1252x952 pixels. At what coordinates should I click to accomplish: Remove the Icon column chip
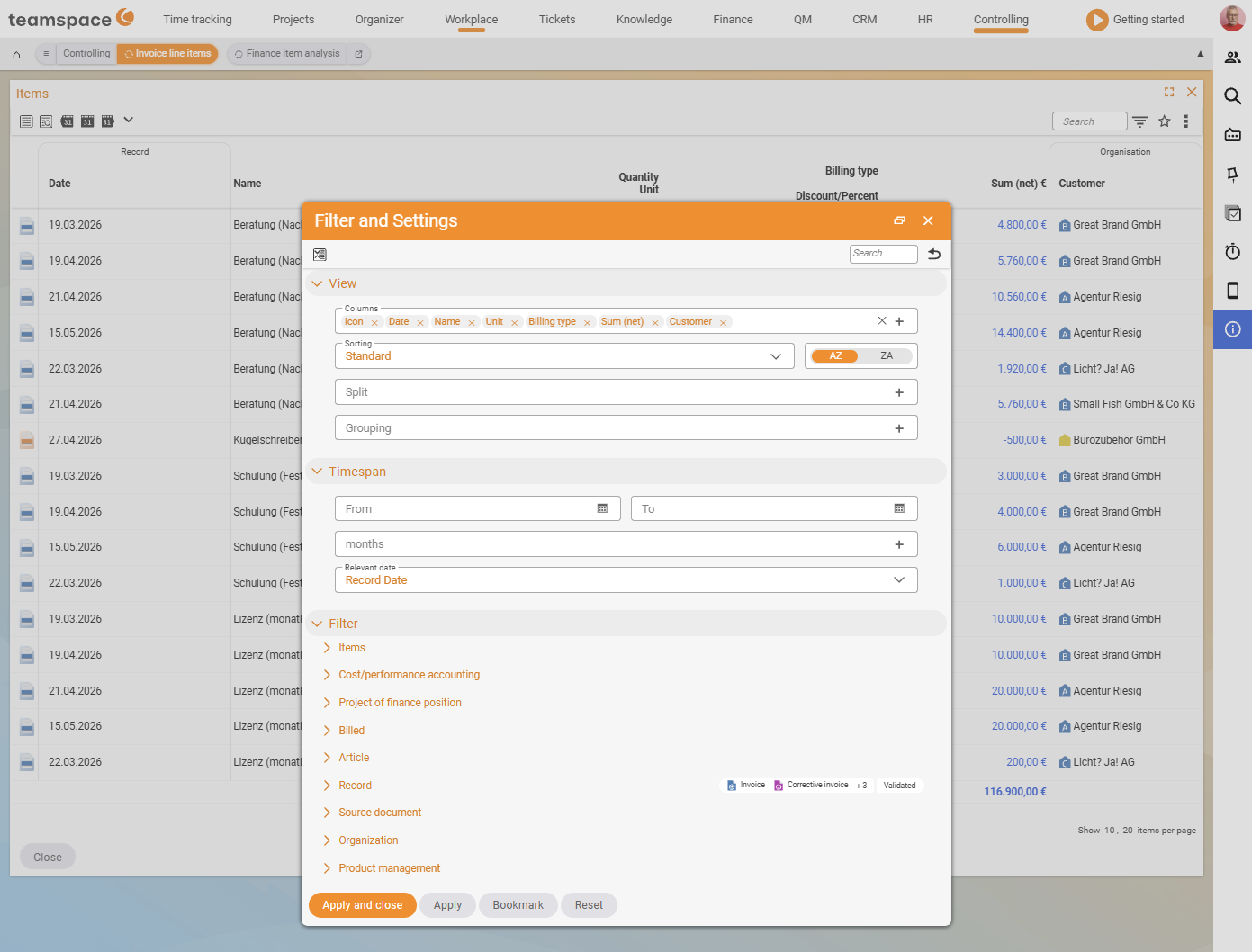coord(374,322)
